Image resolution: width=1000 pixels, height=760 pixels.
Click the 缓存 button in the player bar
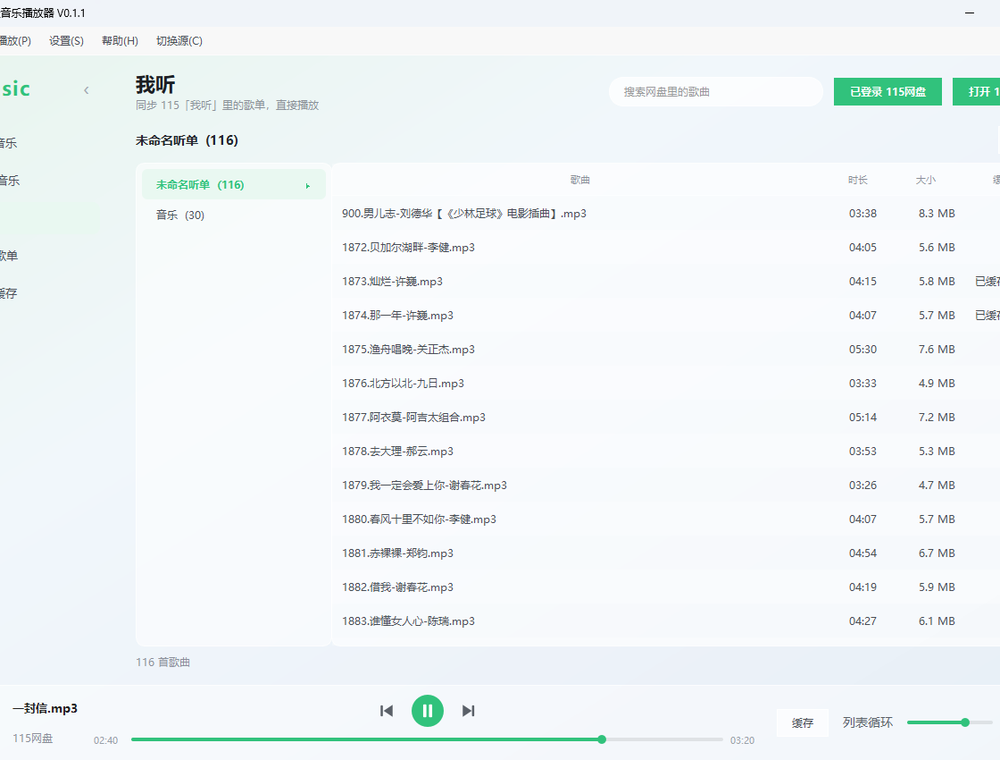coord(802,722)
